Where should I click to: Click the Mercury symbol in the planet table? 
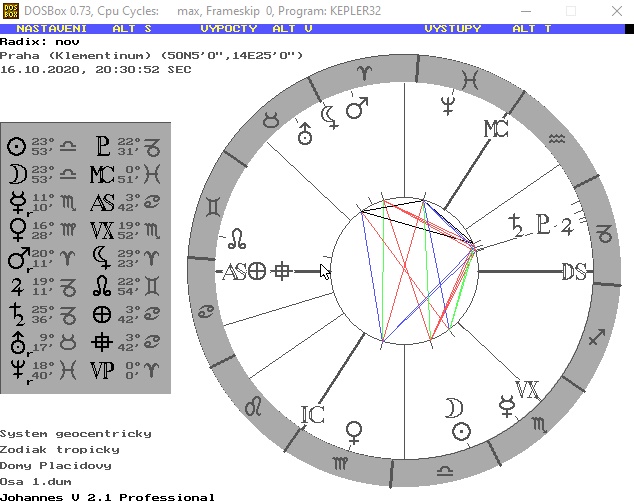pos(18,202)
